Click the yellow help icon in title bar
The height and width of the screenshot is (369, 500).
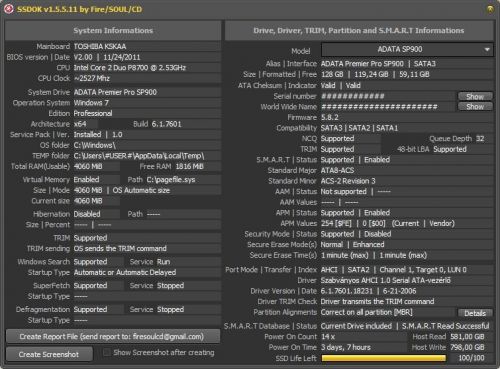pyautogui.click(x=490, y=9)
